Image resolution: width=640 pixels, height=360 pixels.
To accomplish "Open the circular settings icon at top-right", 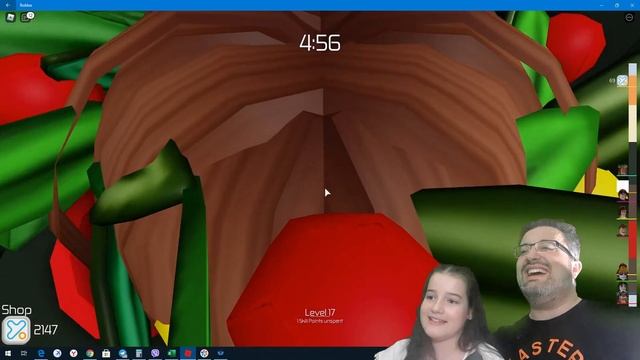I will [629, 17].
